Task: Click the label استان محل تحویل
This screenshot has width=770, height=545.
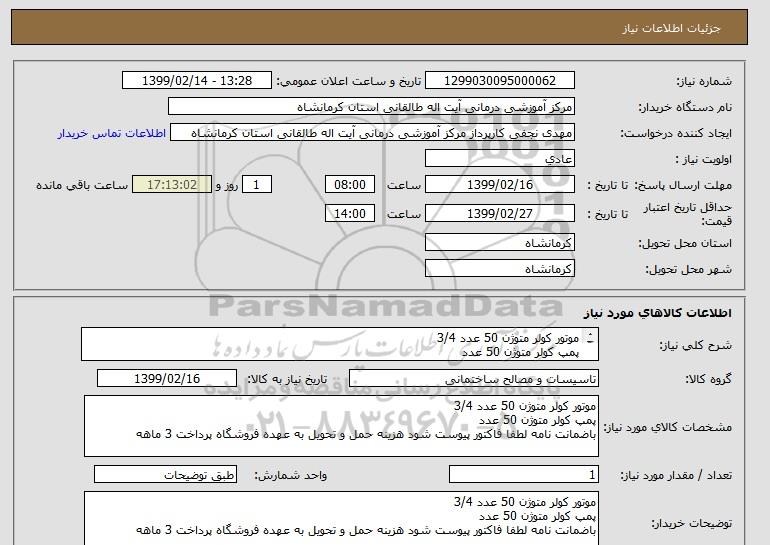Action: click(685, 244)
